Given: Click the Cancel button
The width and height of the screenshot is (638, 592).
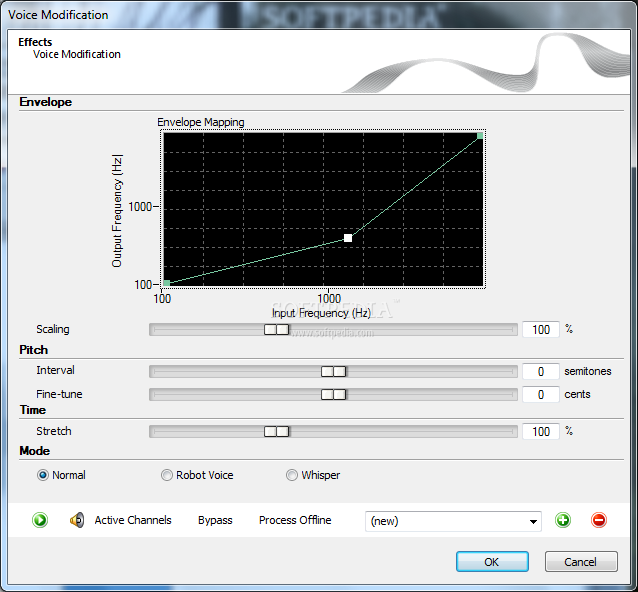Looking at the screenshot, I should click(x=581, y=561).
